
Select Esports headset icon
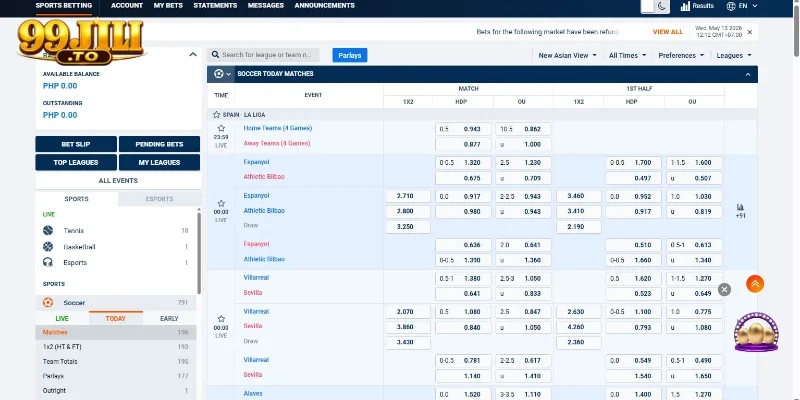pyautogui.click(x=48, y=263)
